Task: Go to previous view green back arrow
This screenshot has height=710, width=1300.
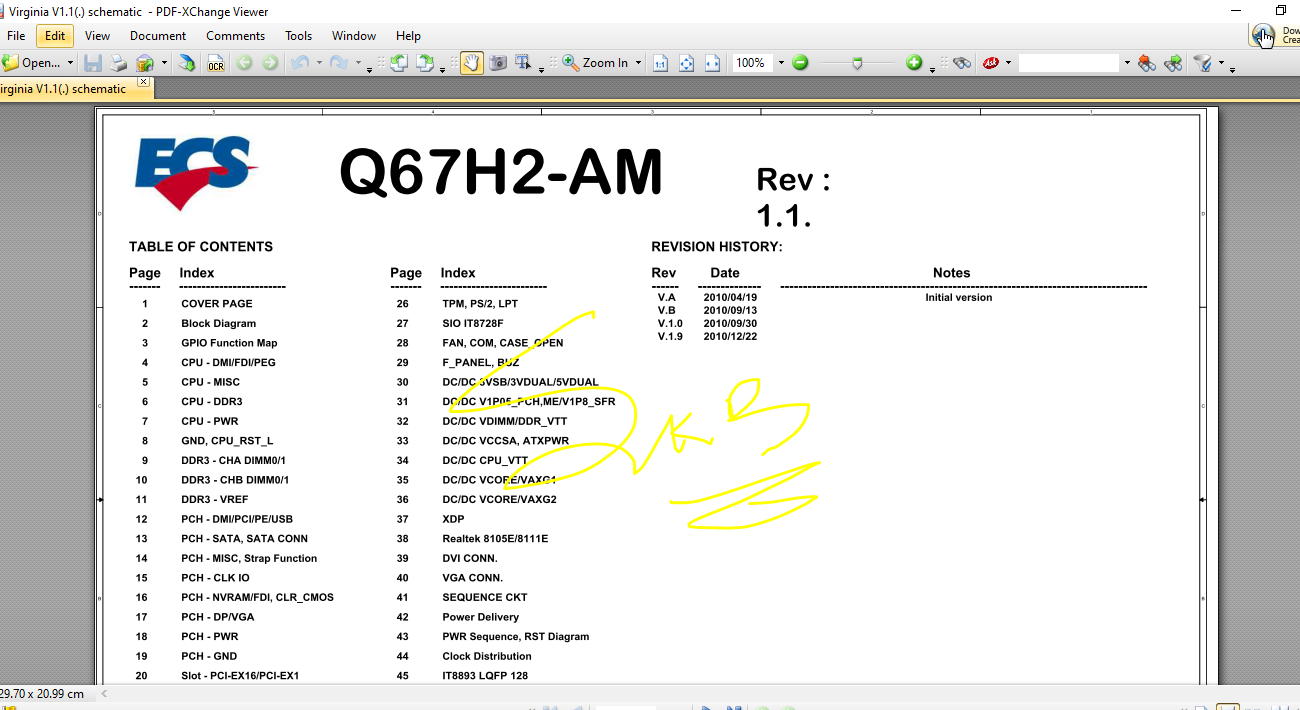Action: pos(245,63)
